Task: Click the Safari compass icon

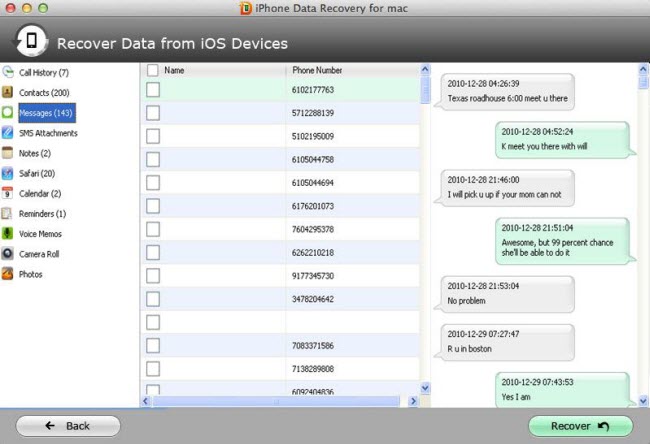Action: coord(9,173)
